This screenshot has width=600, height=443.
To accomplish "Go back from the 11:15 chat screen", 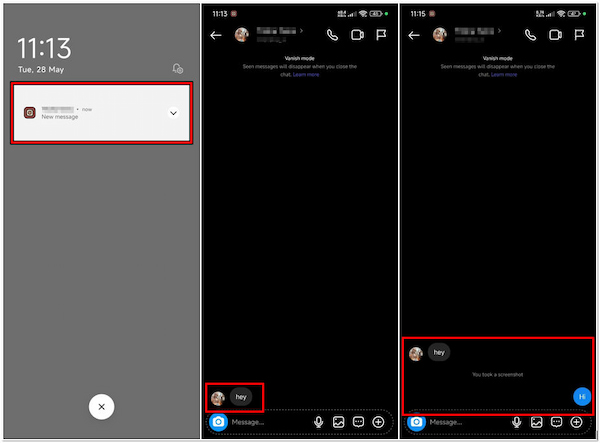I will 413,35.
